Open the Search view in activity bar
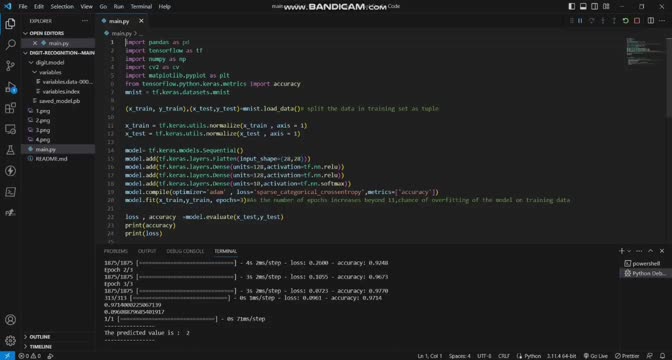 tap(10, 45)
